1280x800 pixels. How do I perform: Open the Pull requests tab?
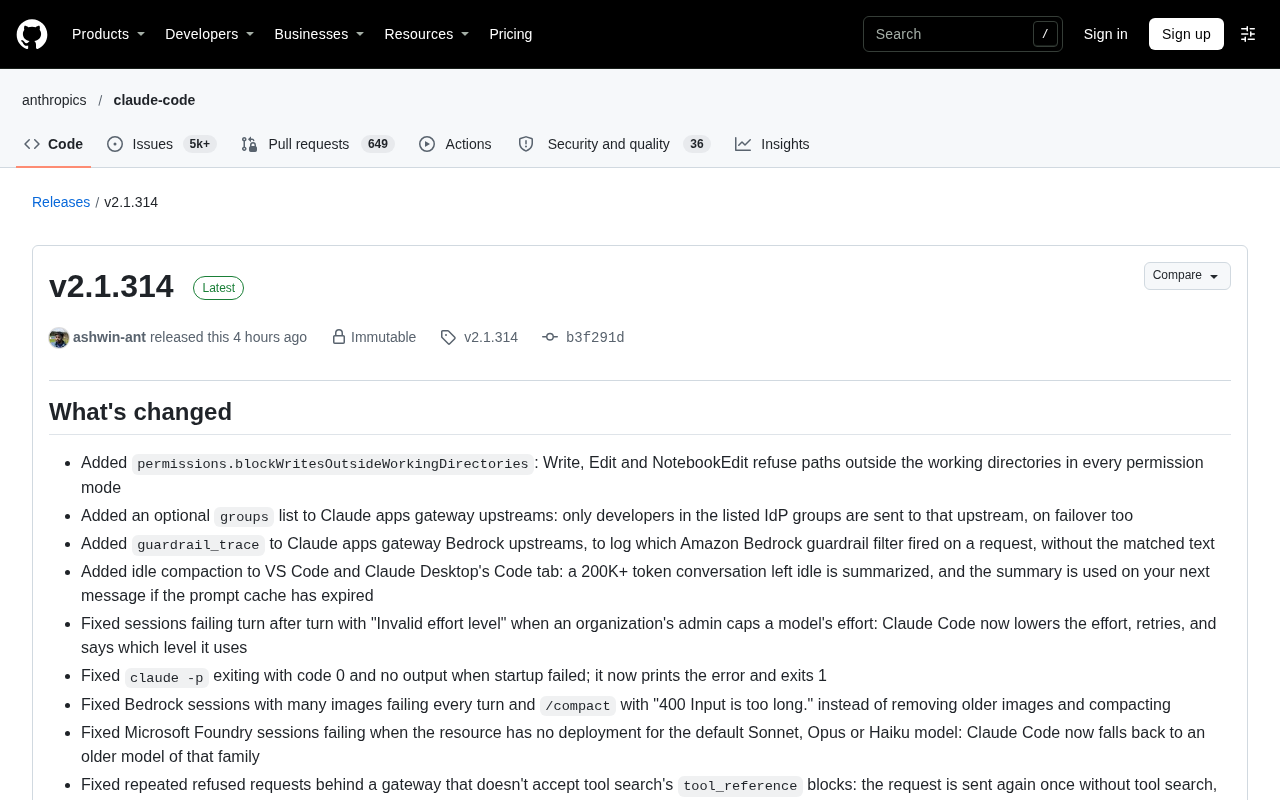pos(318,144)
